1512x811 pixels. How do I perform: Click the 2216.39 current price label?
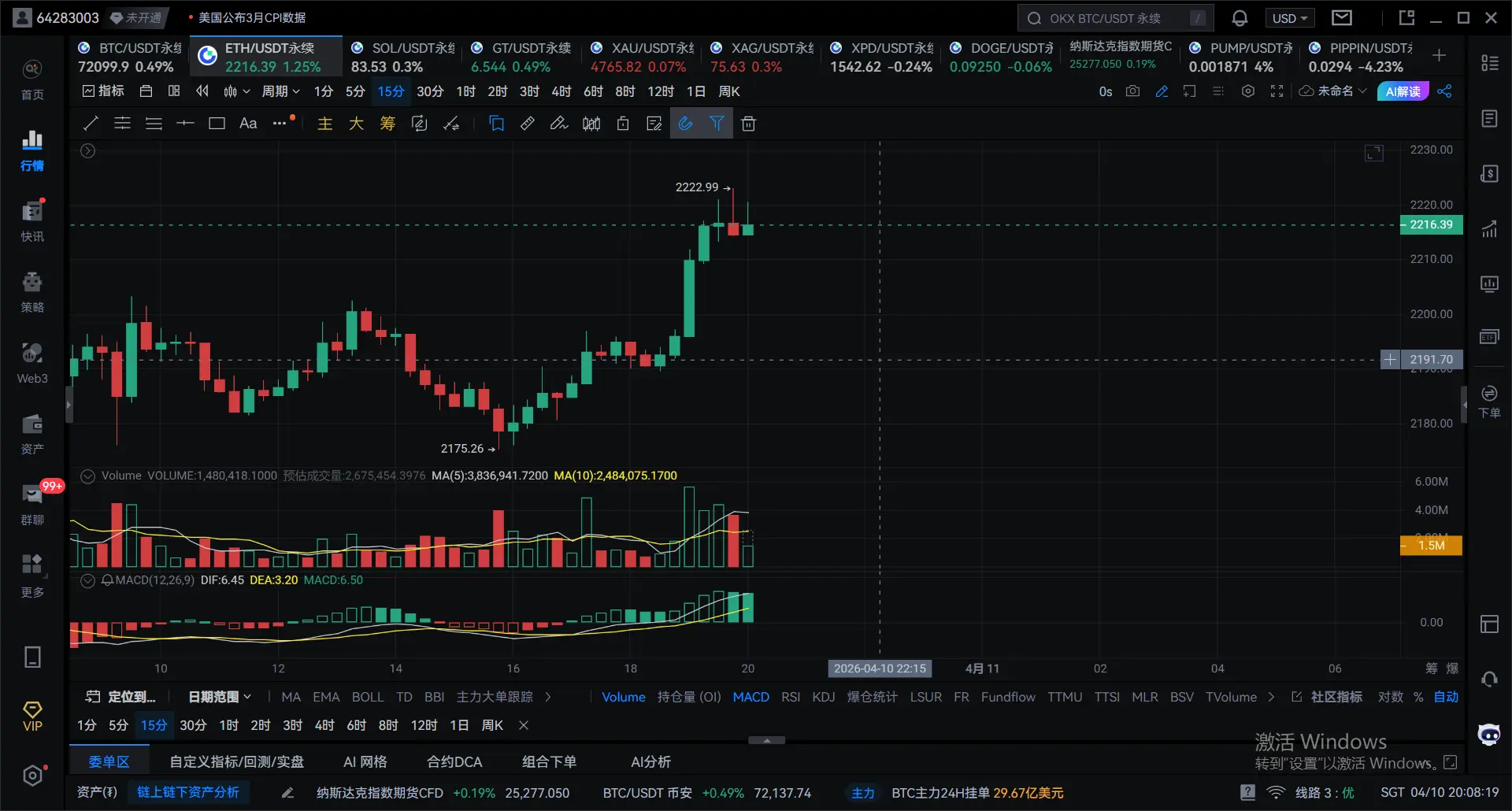[x=1431, y=224]
